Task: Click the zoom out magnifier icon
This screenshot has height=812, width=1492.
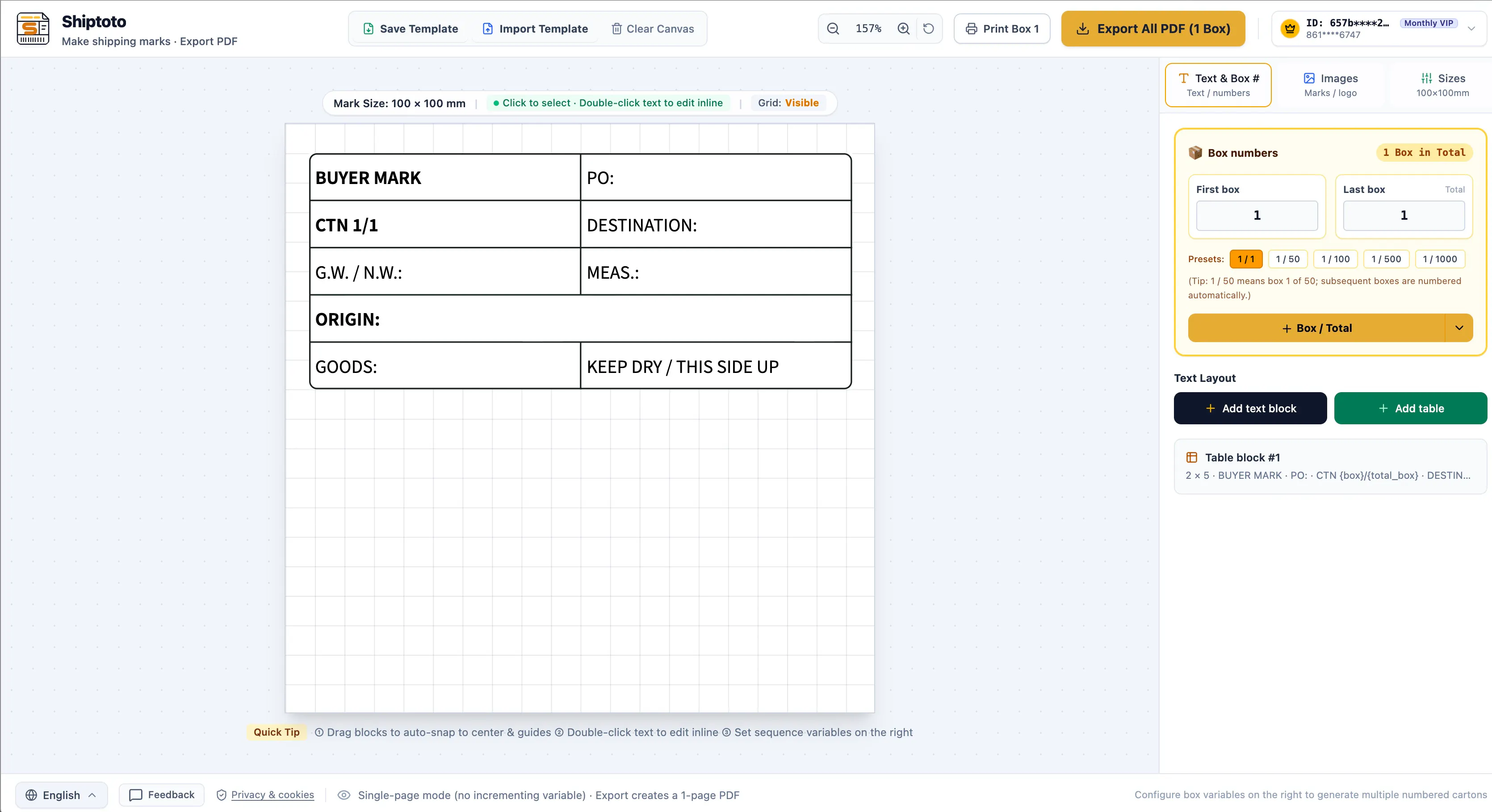Action: coord(833,29)
